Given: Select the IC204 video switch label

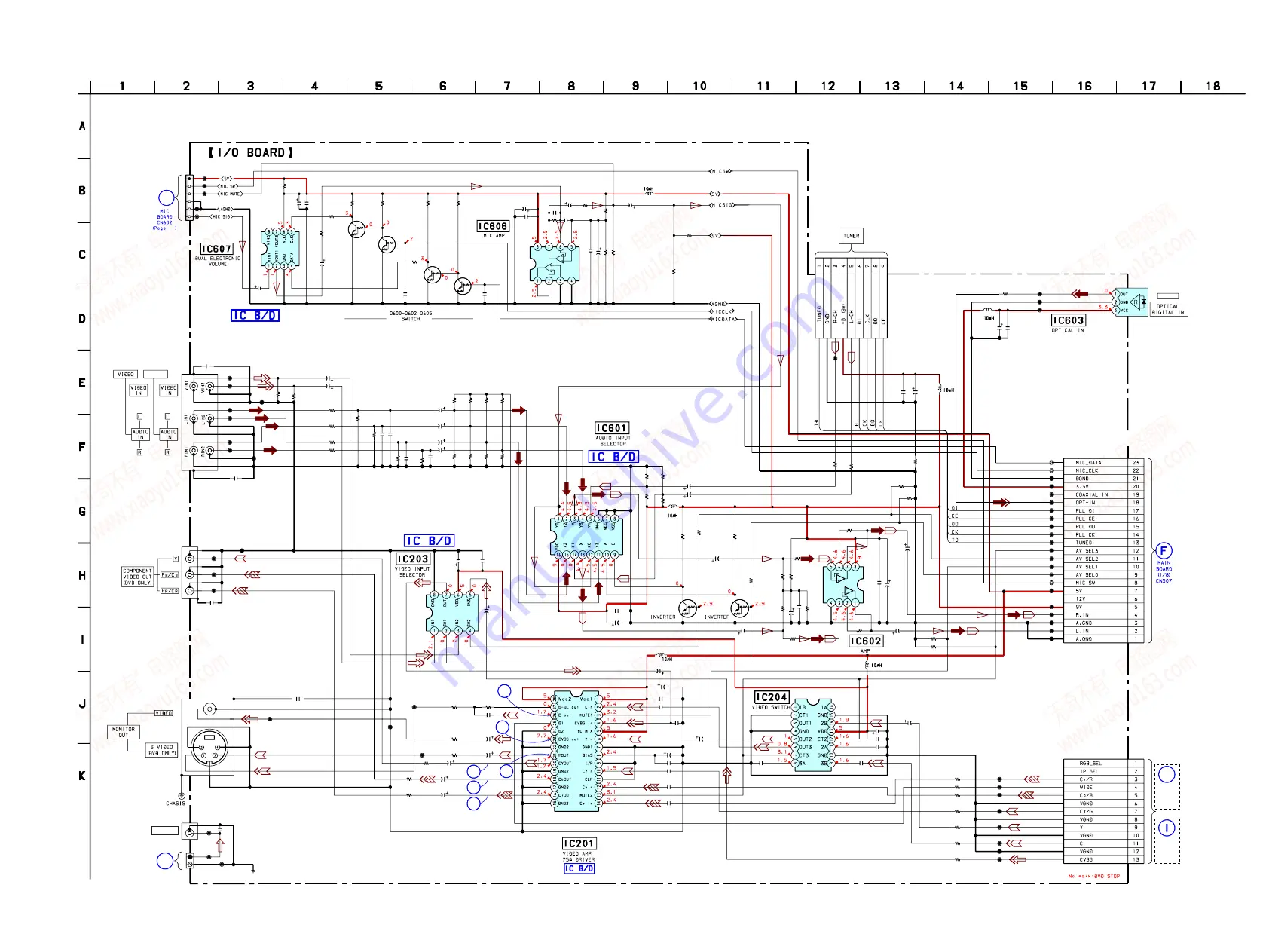Looking at the screenshot, I should click(772, 701).
